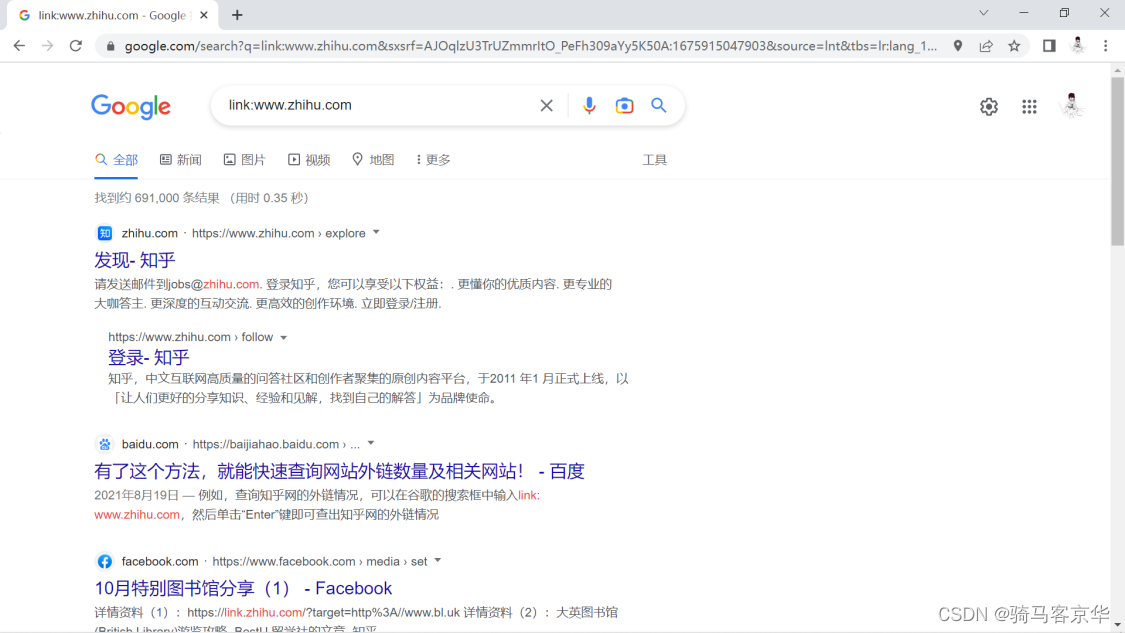Clear the search box text
Screen dimensions: 1125x633
(x=547, y=106)
